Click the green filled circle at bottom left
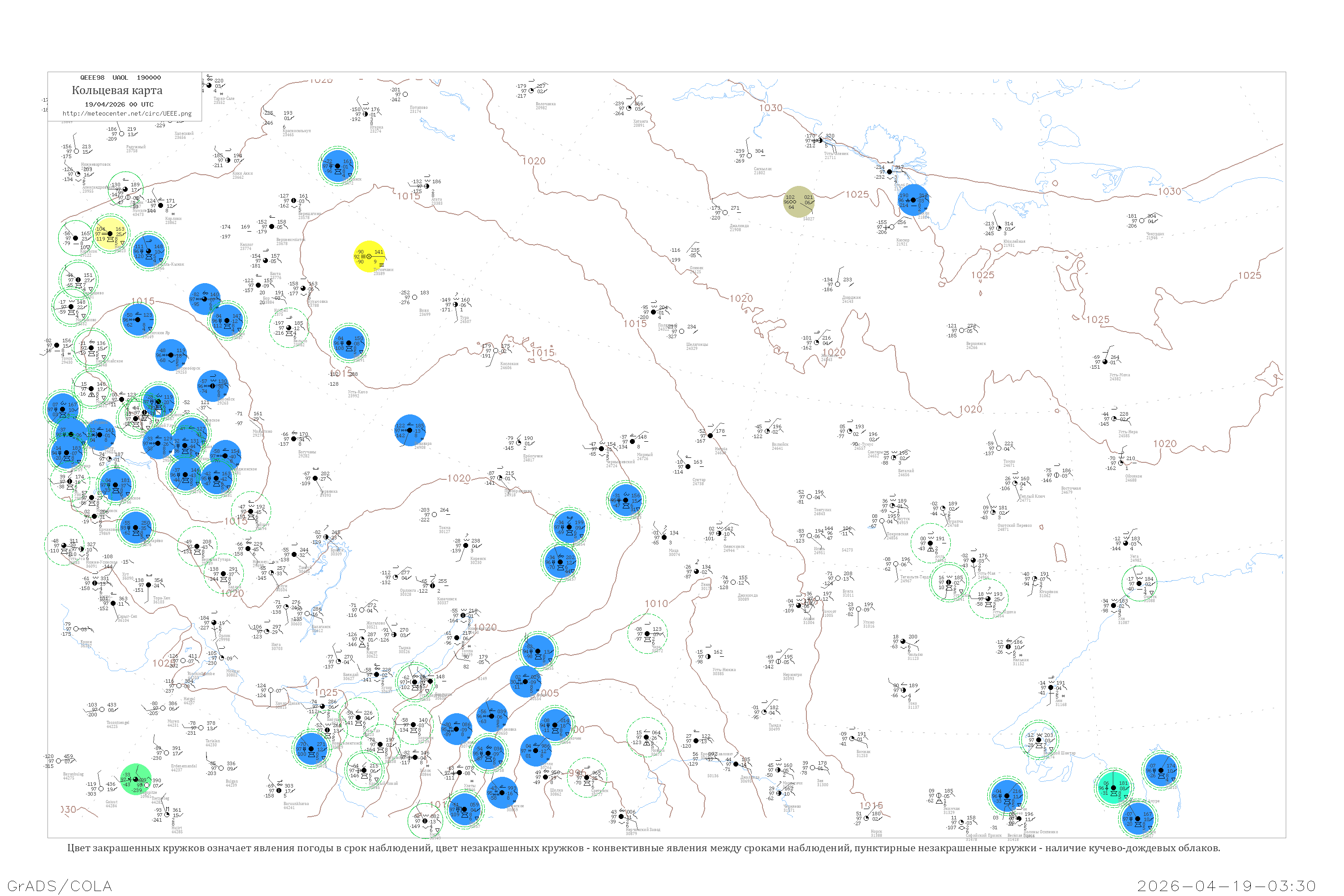This screenshot has height=896, width=1344. [x=135, y=780]
